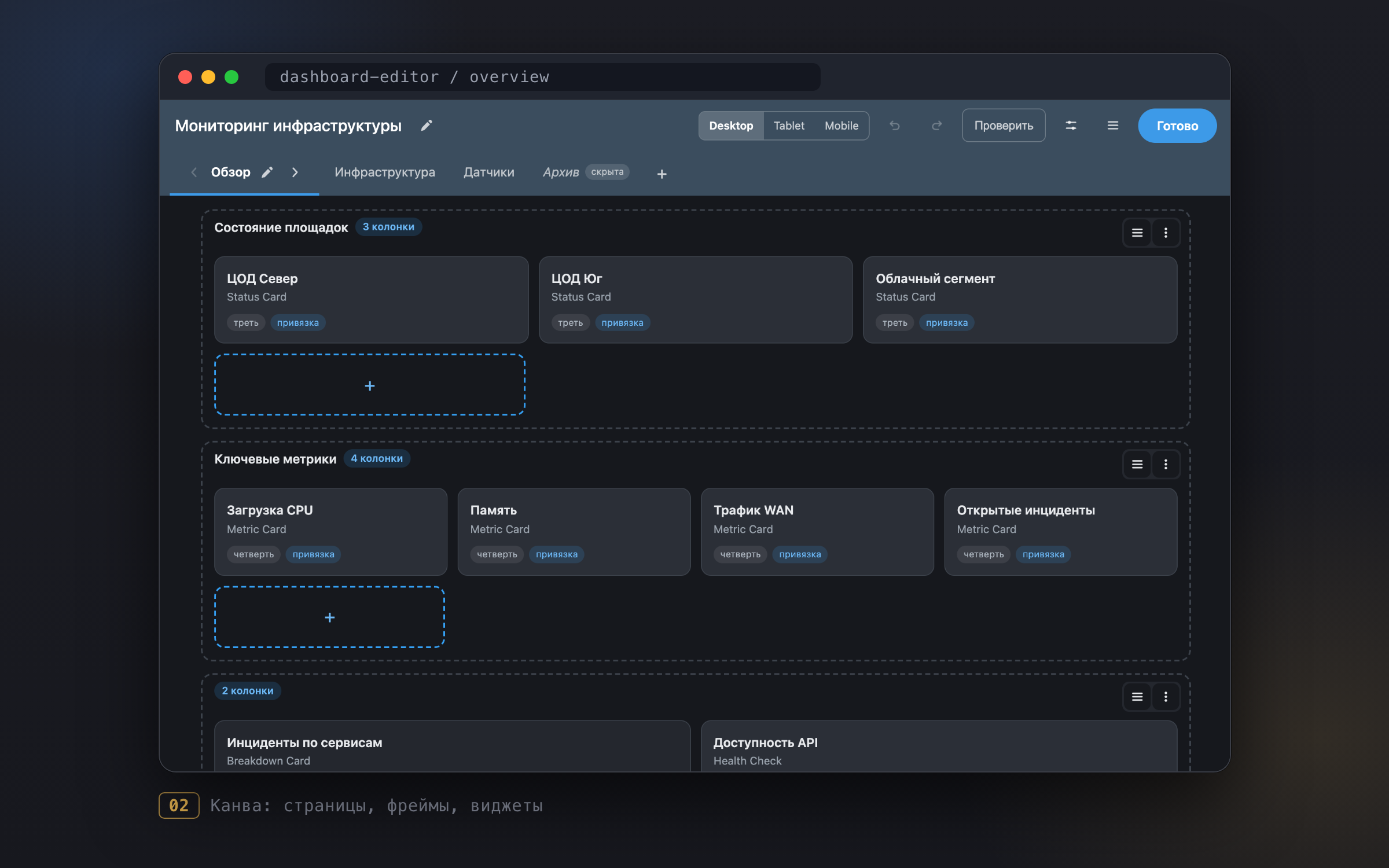1389x868 pixels.
Task: Open more options for Ключевые метрики frame
Action: click(x=1166, y=465)
